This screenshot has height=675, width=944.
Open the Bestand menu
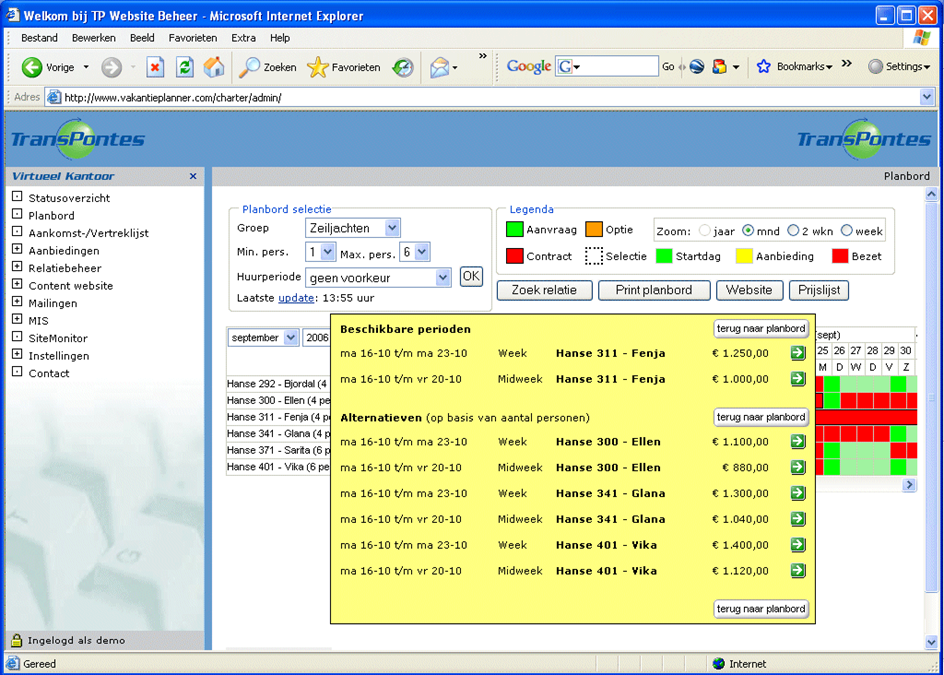click(39, 38)
